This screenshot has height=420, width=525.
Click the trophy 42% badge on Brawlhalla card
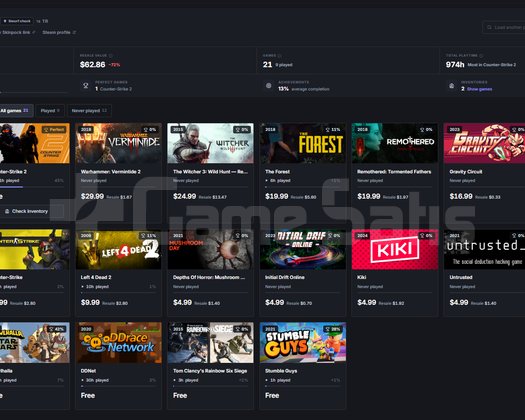click(x=57, y=329)
